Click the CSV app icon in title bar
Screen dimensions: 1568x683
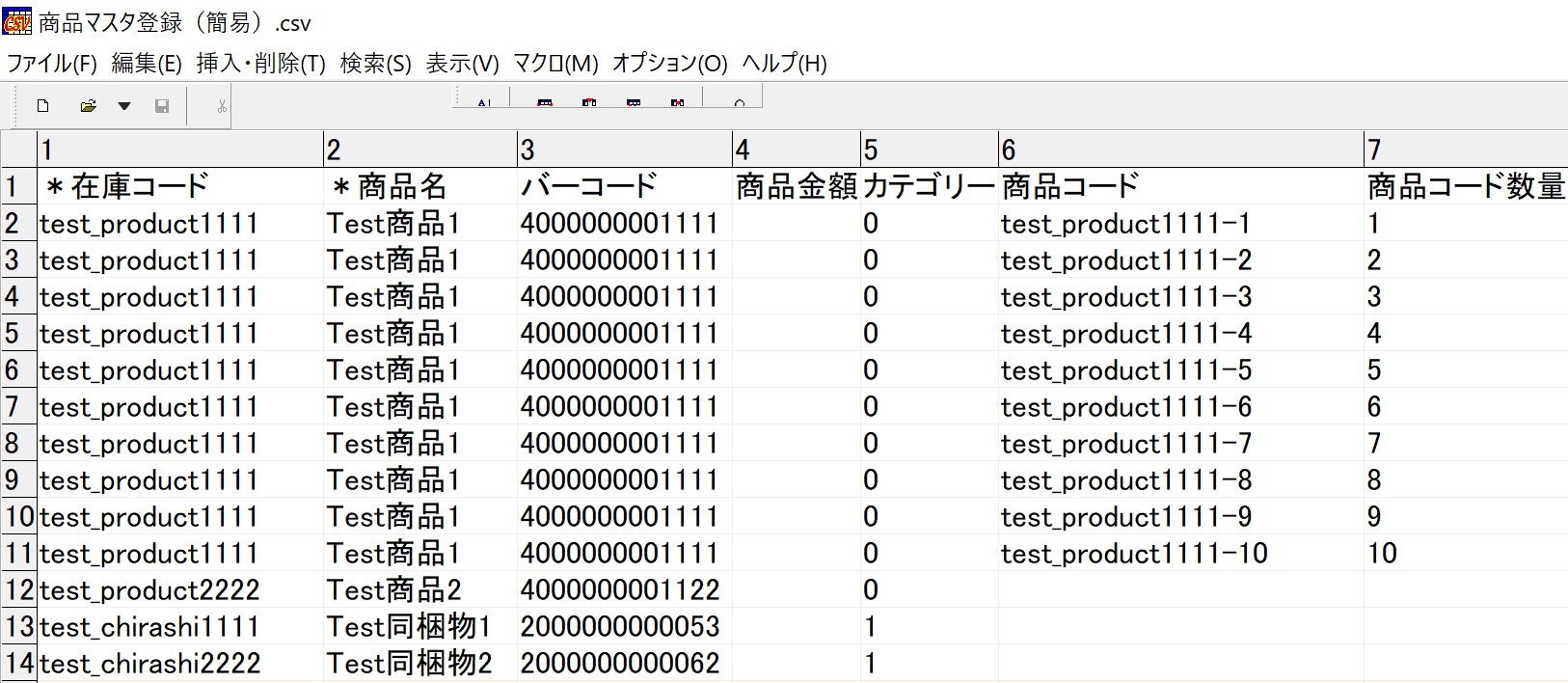17,21
